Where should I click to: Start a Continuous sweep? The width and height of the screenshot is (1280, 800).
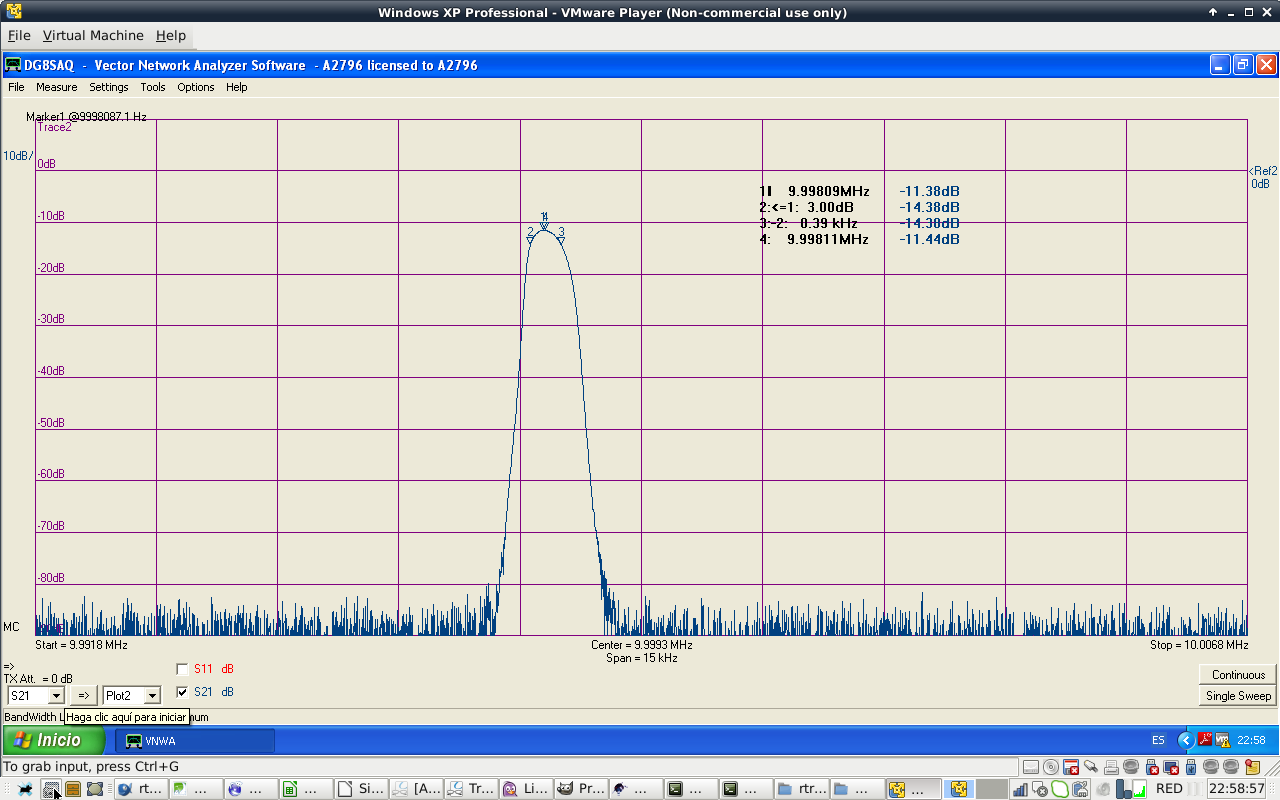(x=1238, y=675)
